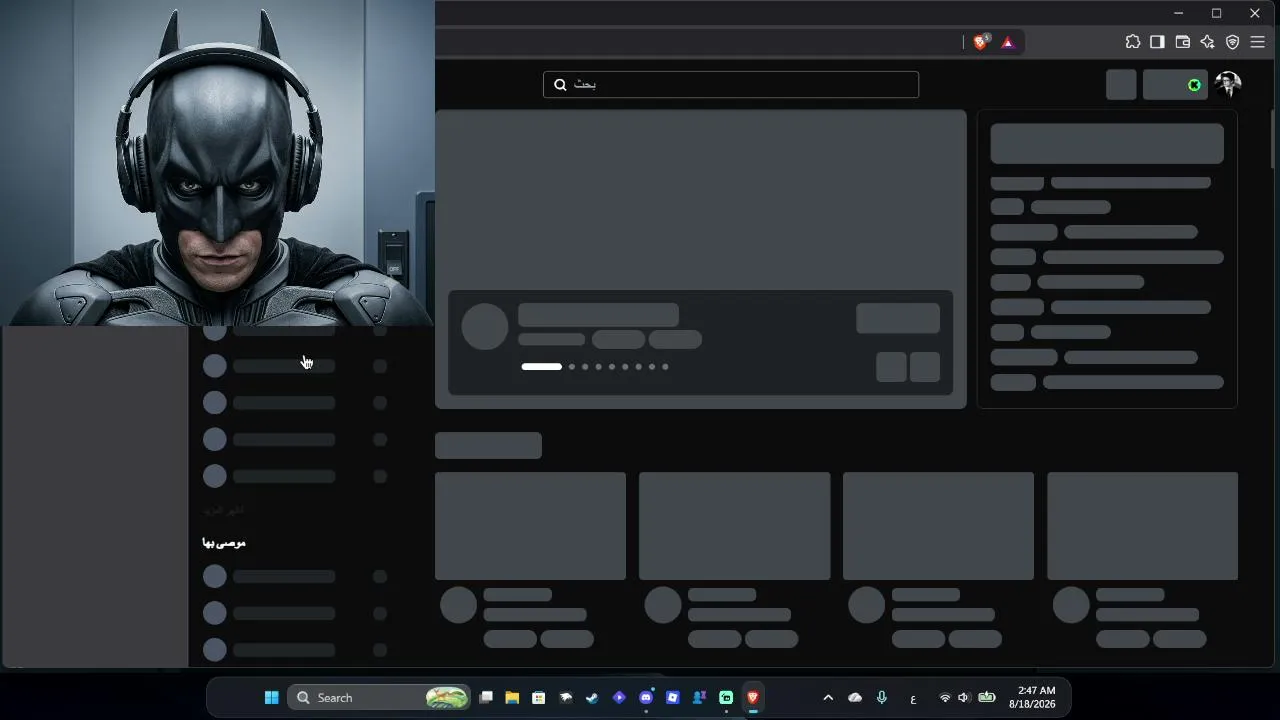This screenshot has width=1280, height=720.
Task: Close the browser window
Action: coord(1255,13)
